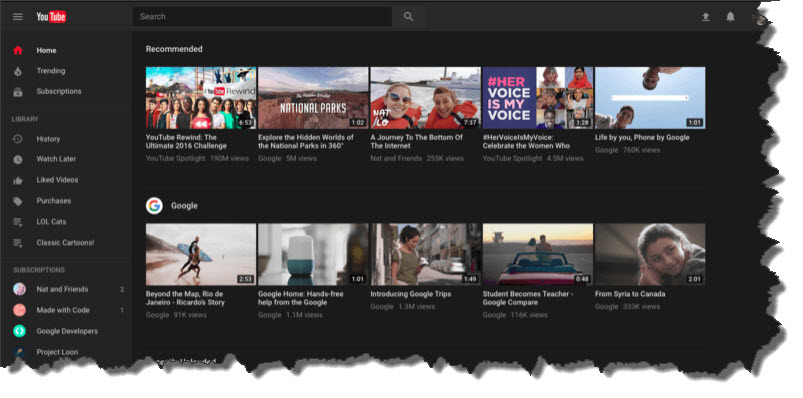The image size is (803, 398).
Task: Open Subscriptions in the sidebar
Action: click(x=59, y=91)
